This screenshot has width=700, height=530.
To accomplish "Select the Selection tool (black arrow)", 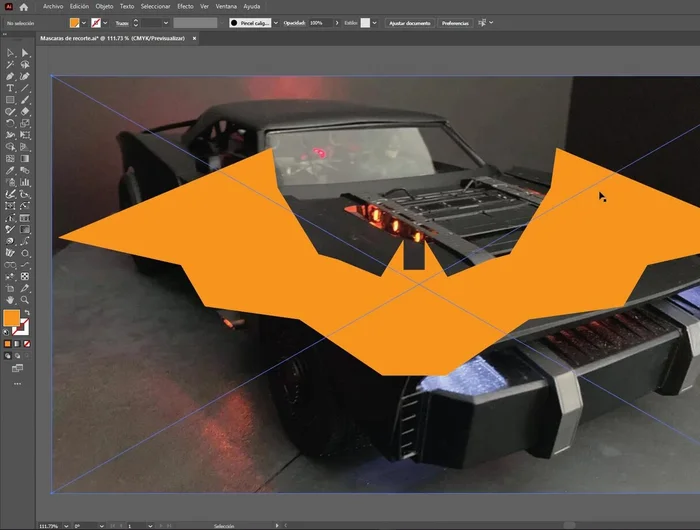I will [x=10, y=52].
